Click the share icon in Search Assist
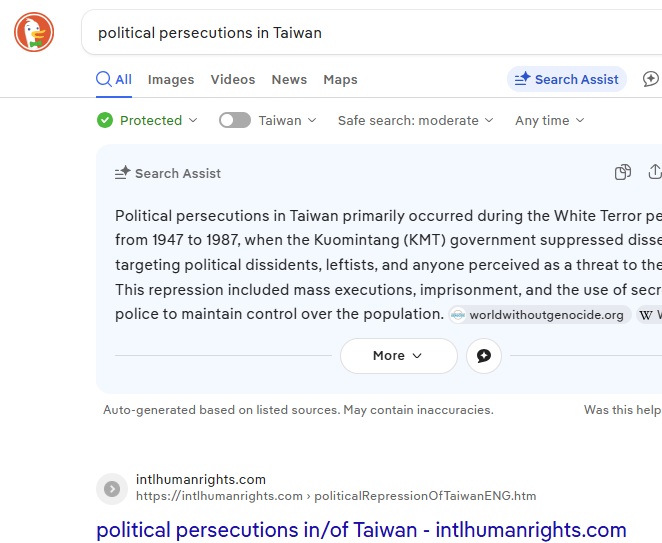The width and height of the screenshot is (662, 543). point(655,172)
